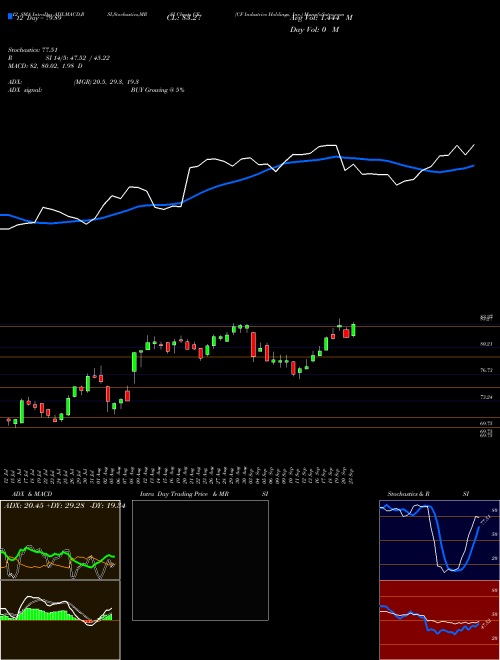The image size is (500, 660).
Task: Click the 'SI 14/3: 47.52 / 45.22' reading
Action: click(78, 58)
